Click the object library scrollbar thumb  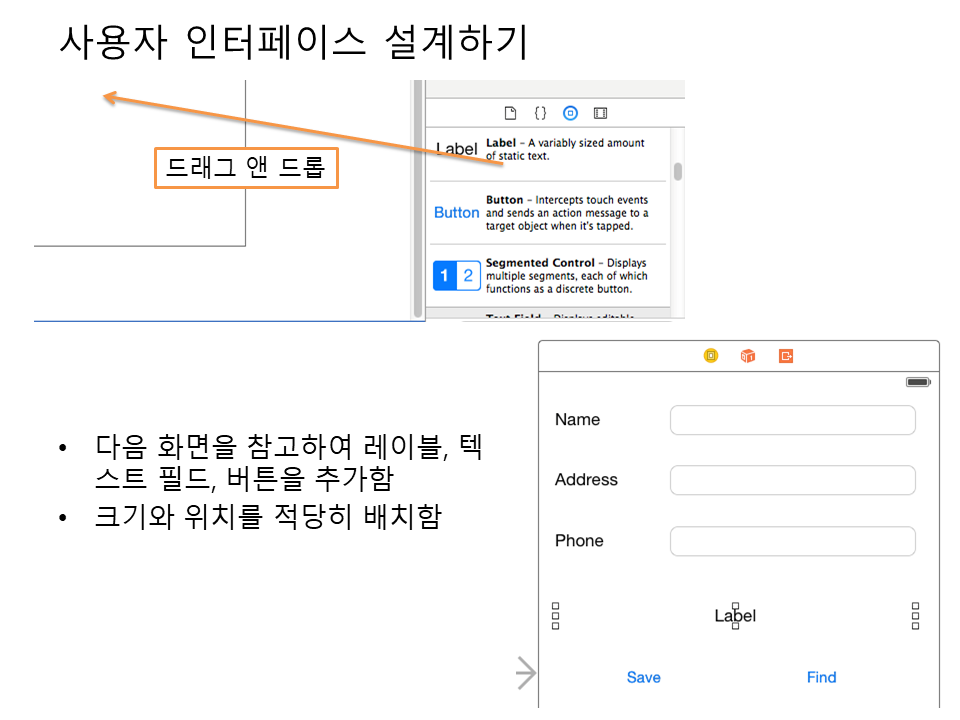678,171
